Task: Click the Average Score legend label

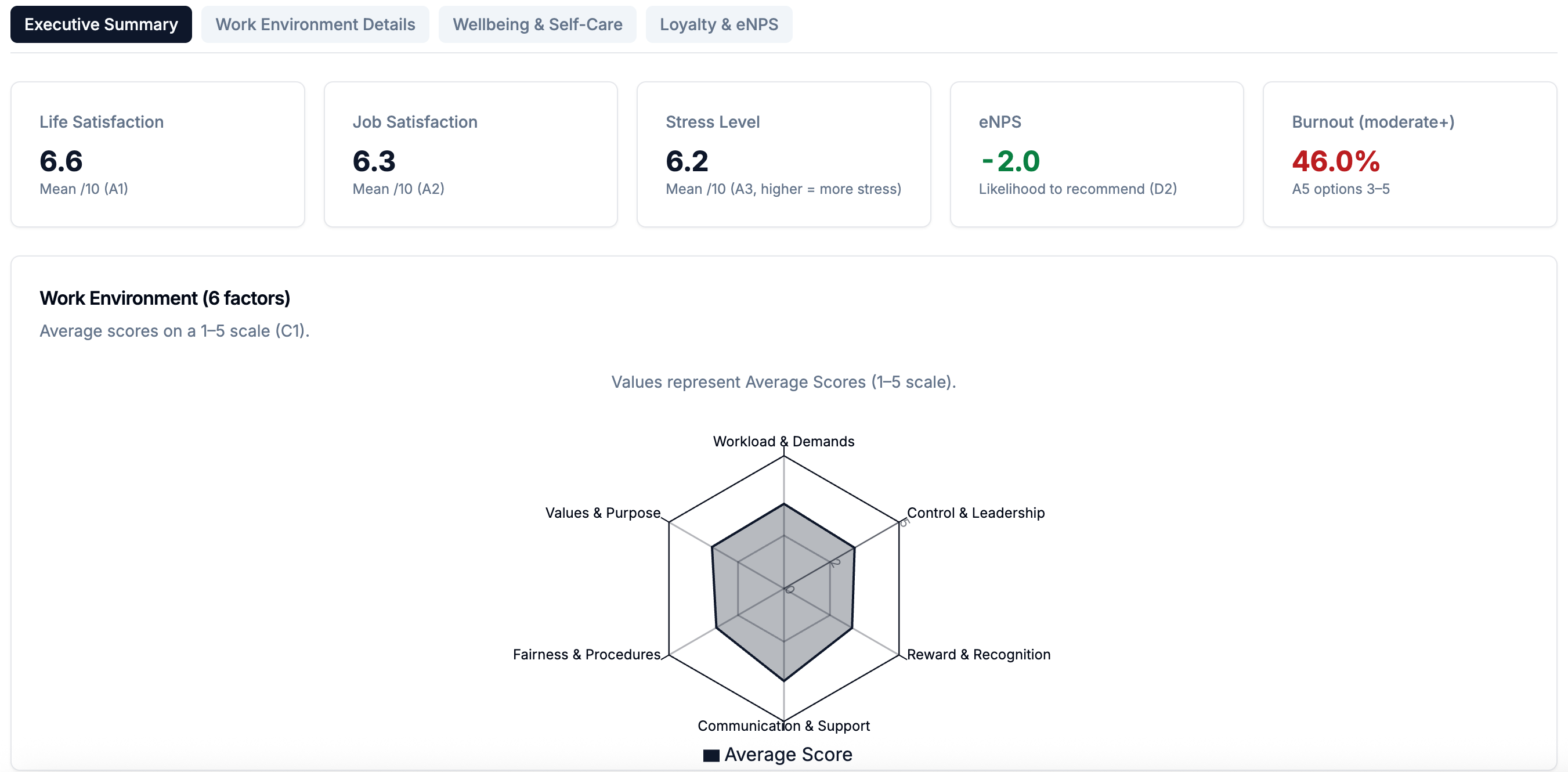Action: tap(788, 754)
